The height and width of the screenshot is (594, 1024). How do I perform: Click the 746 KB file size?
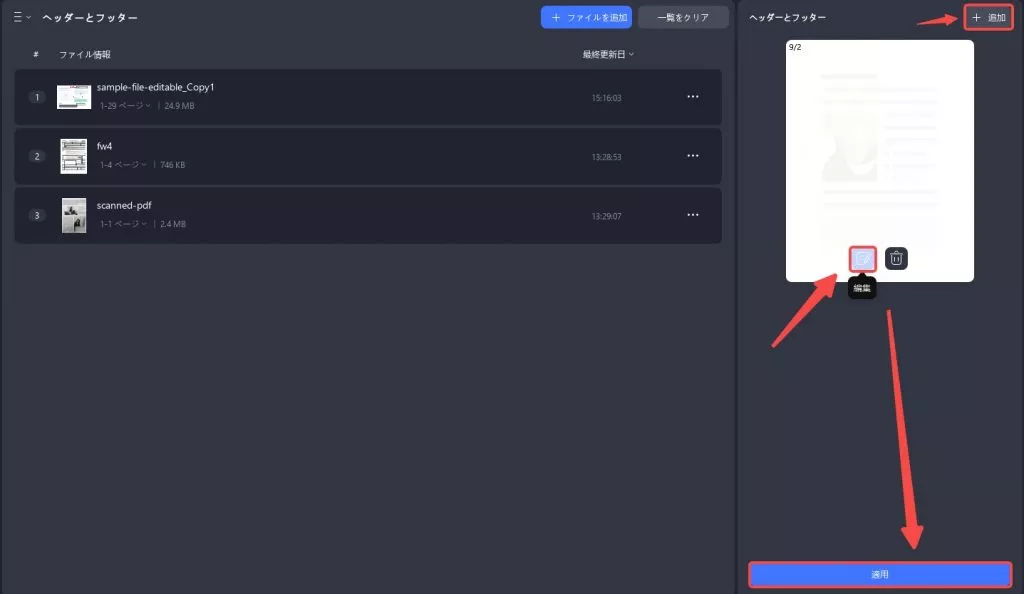pyautogui.click(x=172, y=164)
